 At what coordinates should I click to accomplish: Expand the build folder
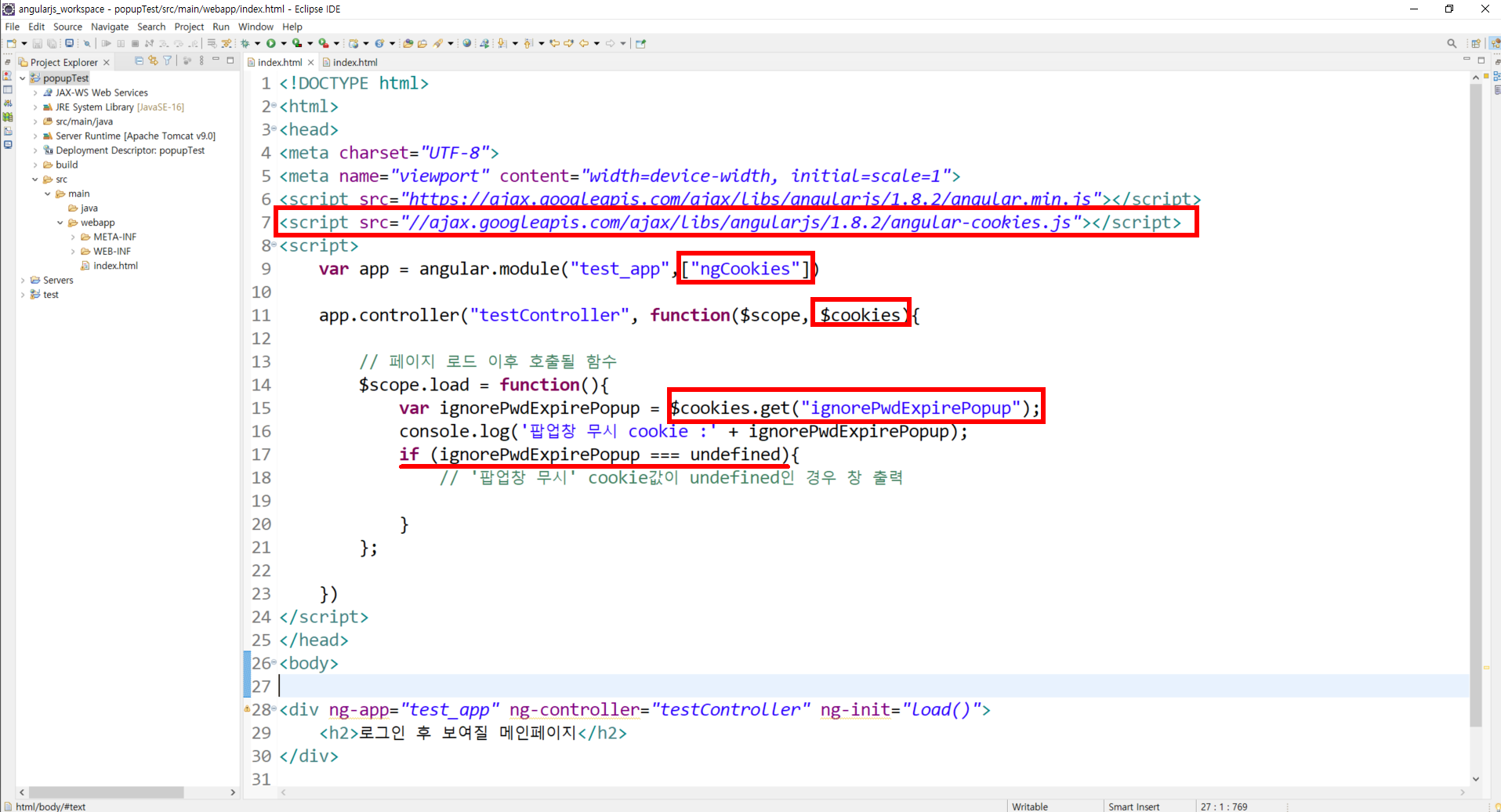[35, 165]
